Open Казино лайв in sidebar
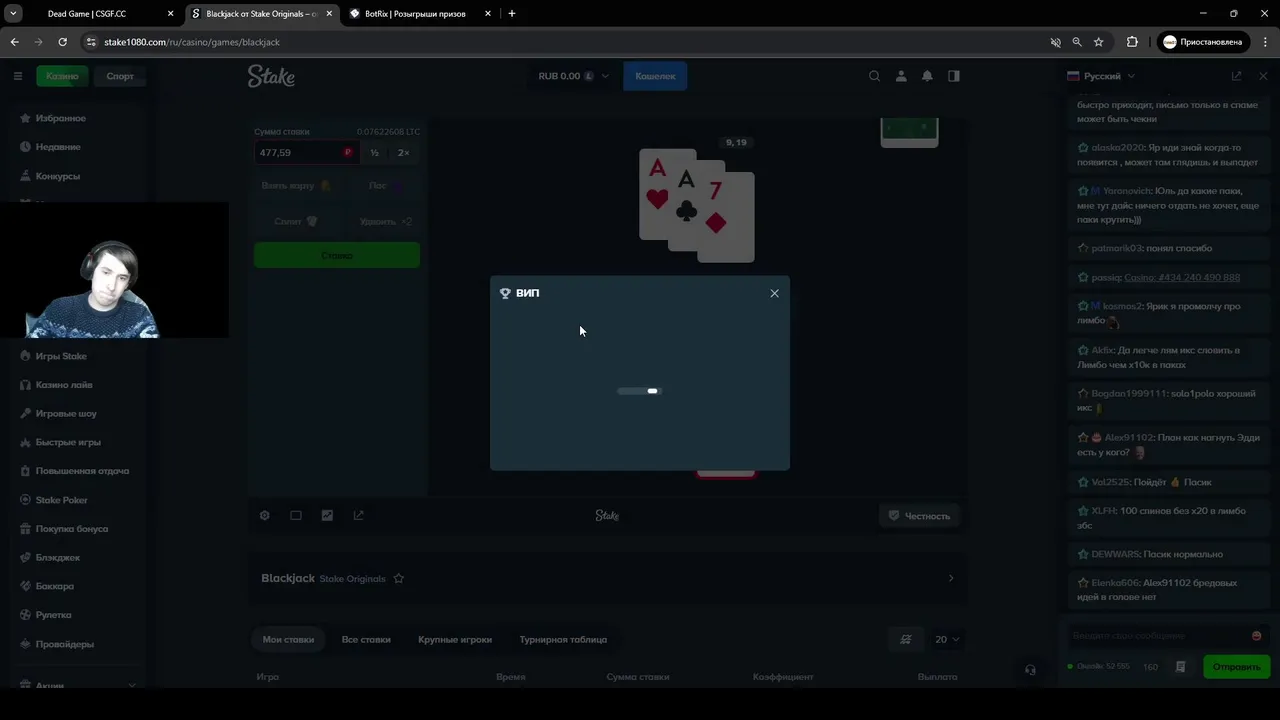The width and height of the screenshot is (1280, 720). coord(64,385)
